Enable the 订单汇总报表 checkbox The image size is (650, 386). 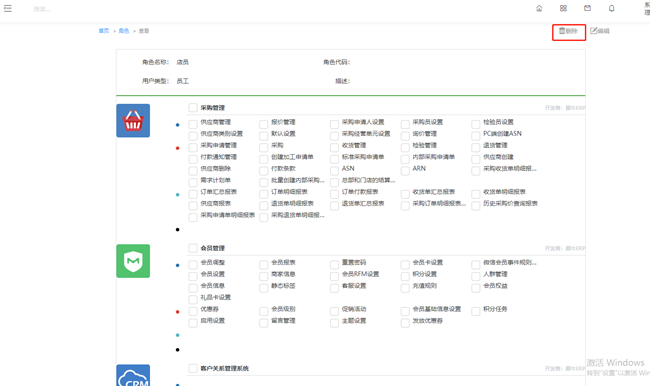pyautogui.click(x=193, y=194)
